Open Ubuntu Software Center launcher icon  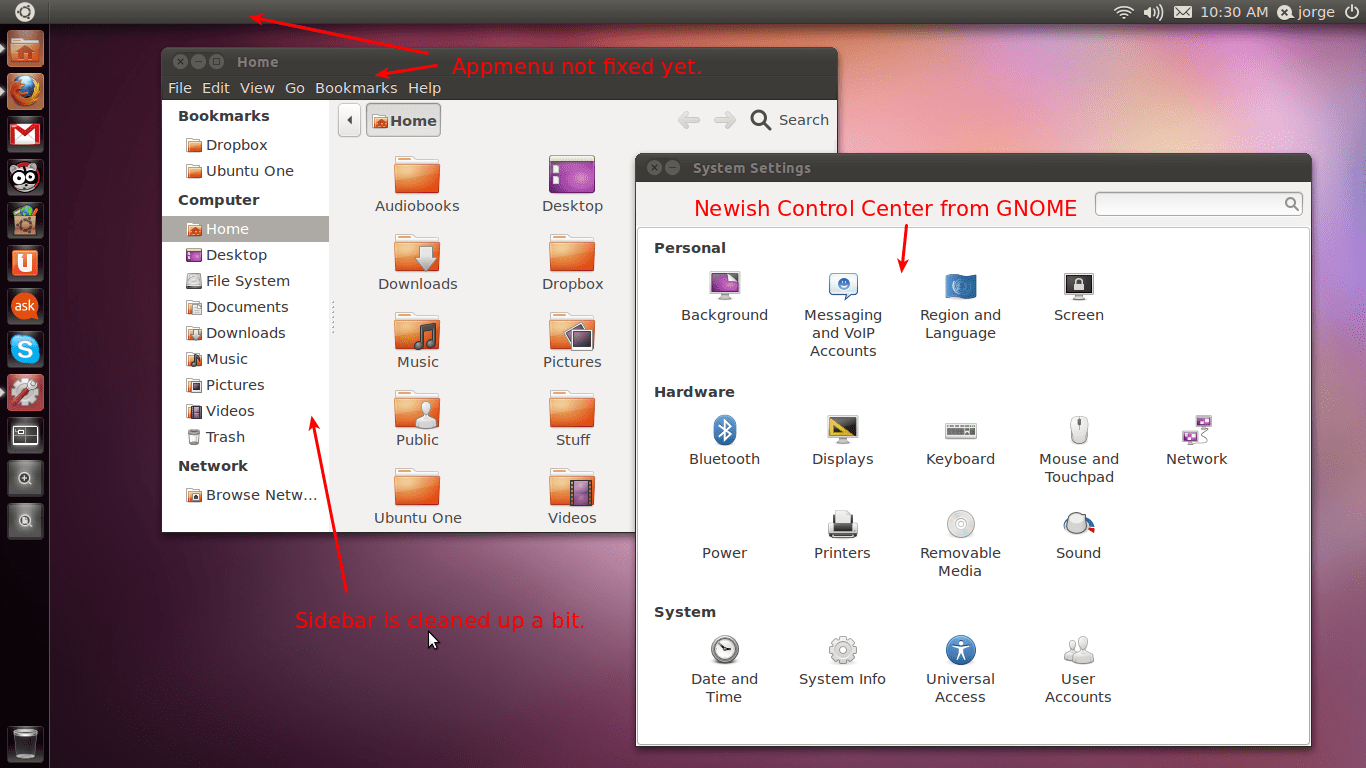(x=25, y=220)
